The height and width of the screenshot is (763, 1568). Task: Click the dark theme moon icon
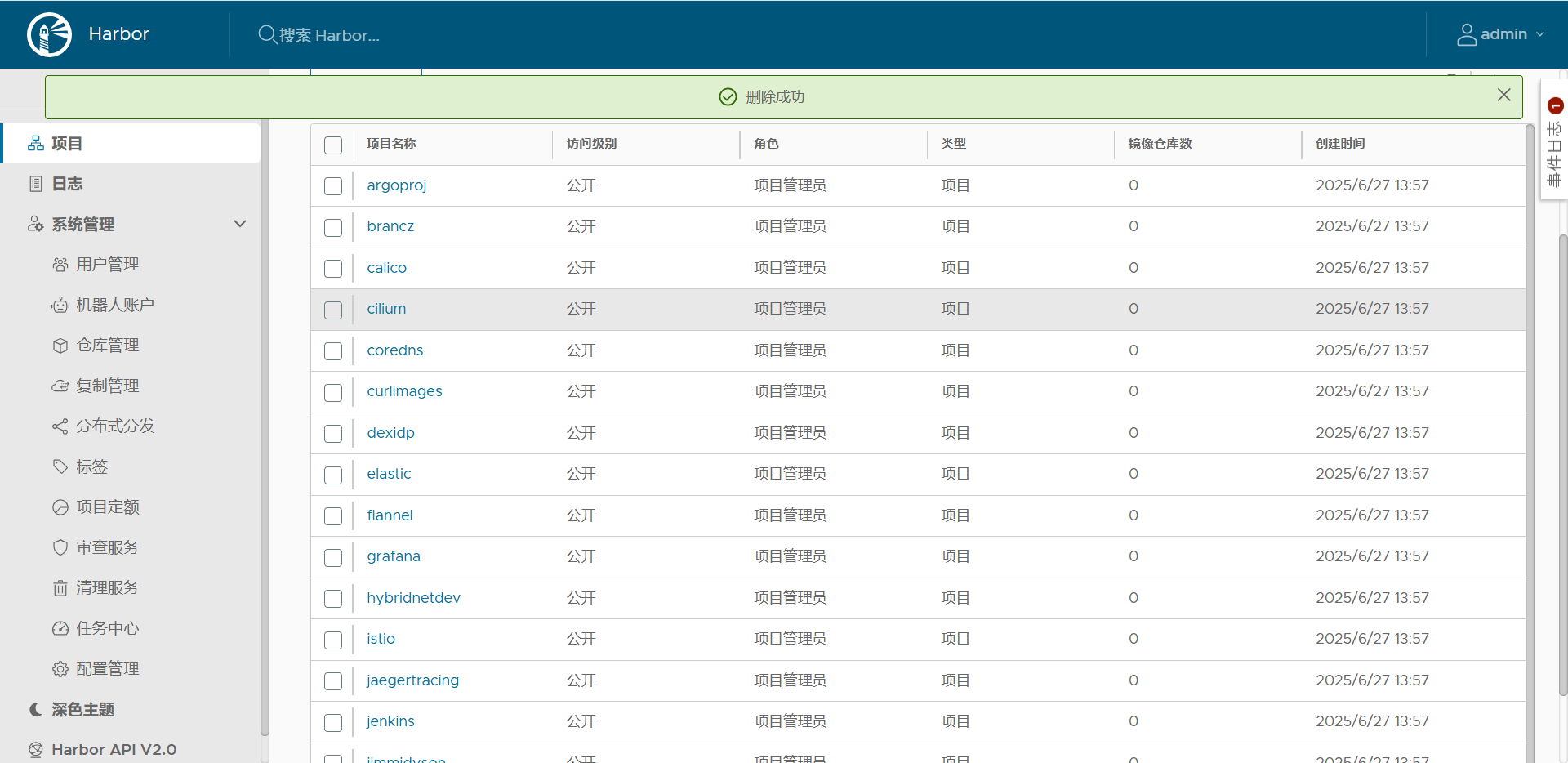(36, 709)
